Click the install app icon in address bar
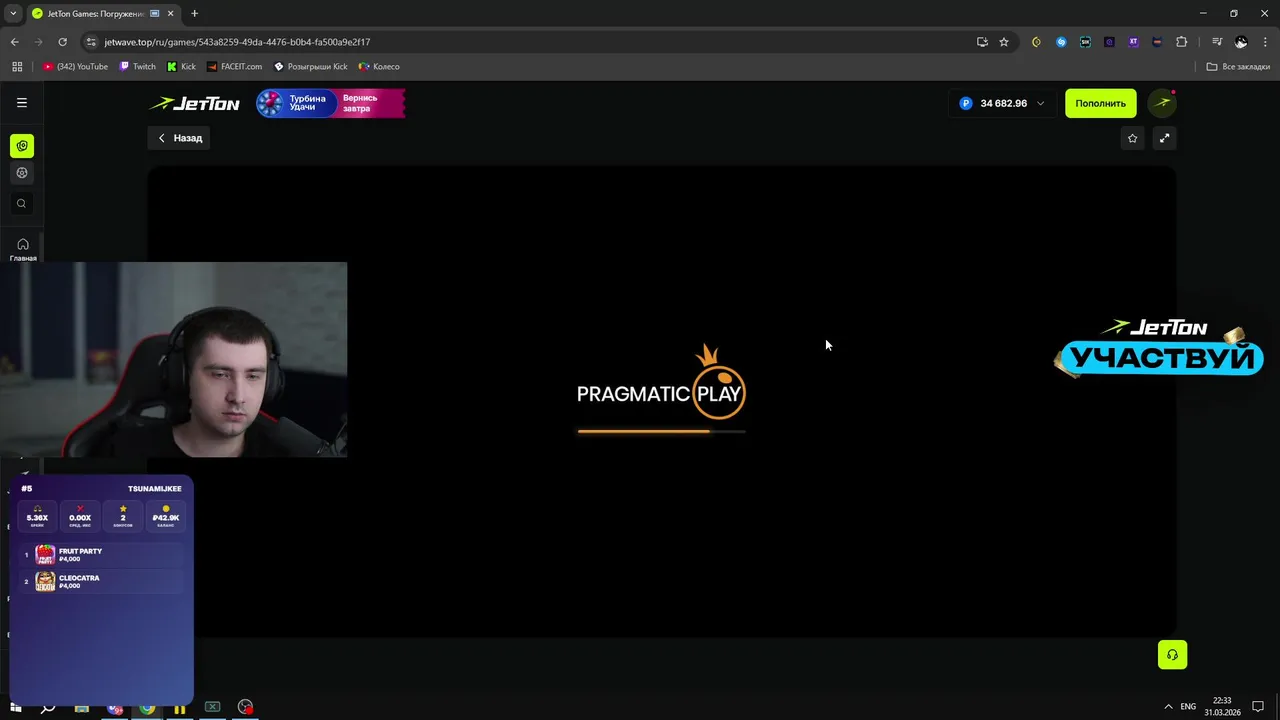This screenshot has width=1280, height=720. coord(982,42)
